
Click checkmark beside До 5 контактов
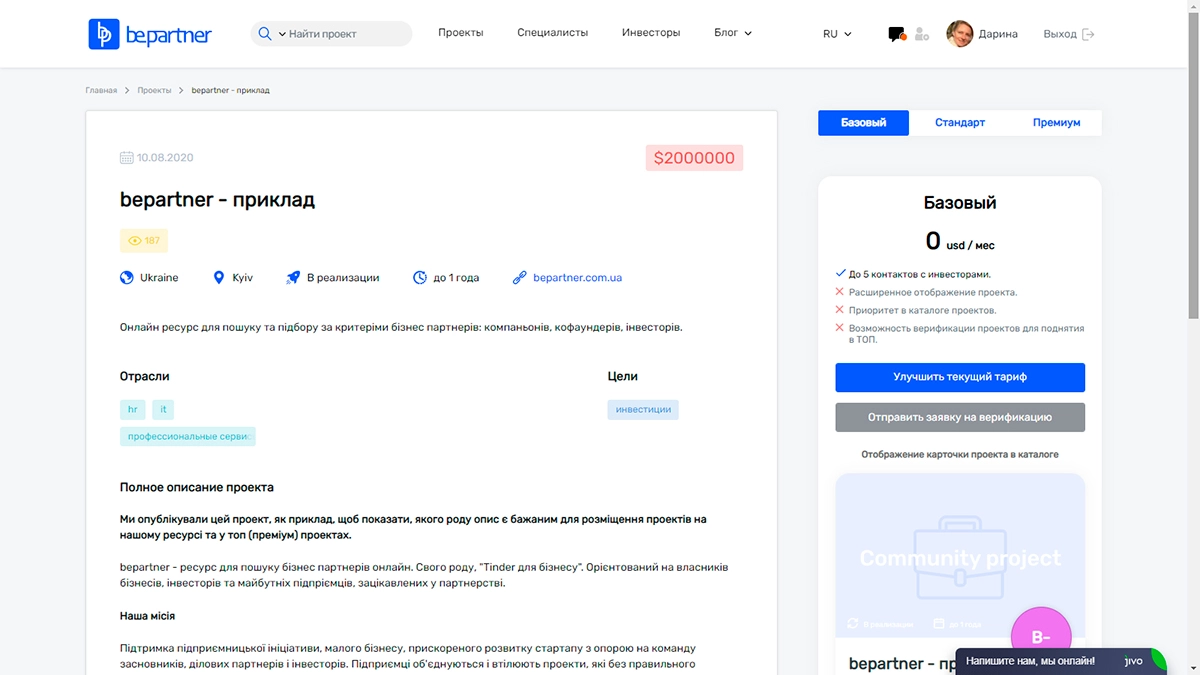coord(840,274)
